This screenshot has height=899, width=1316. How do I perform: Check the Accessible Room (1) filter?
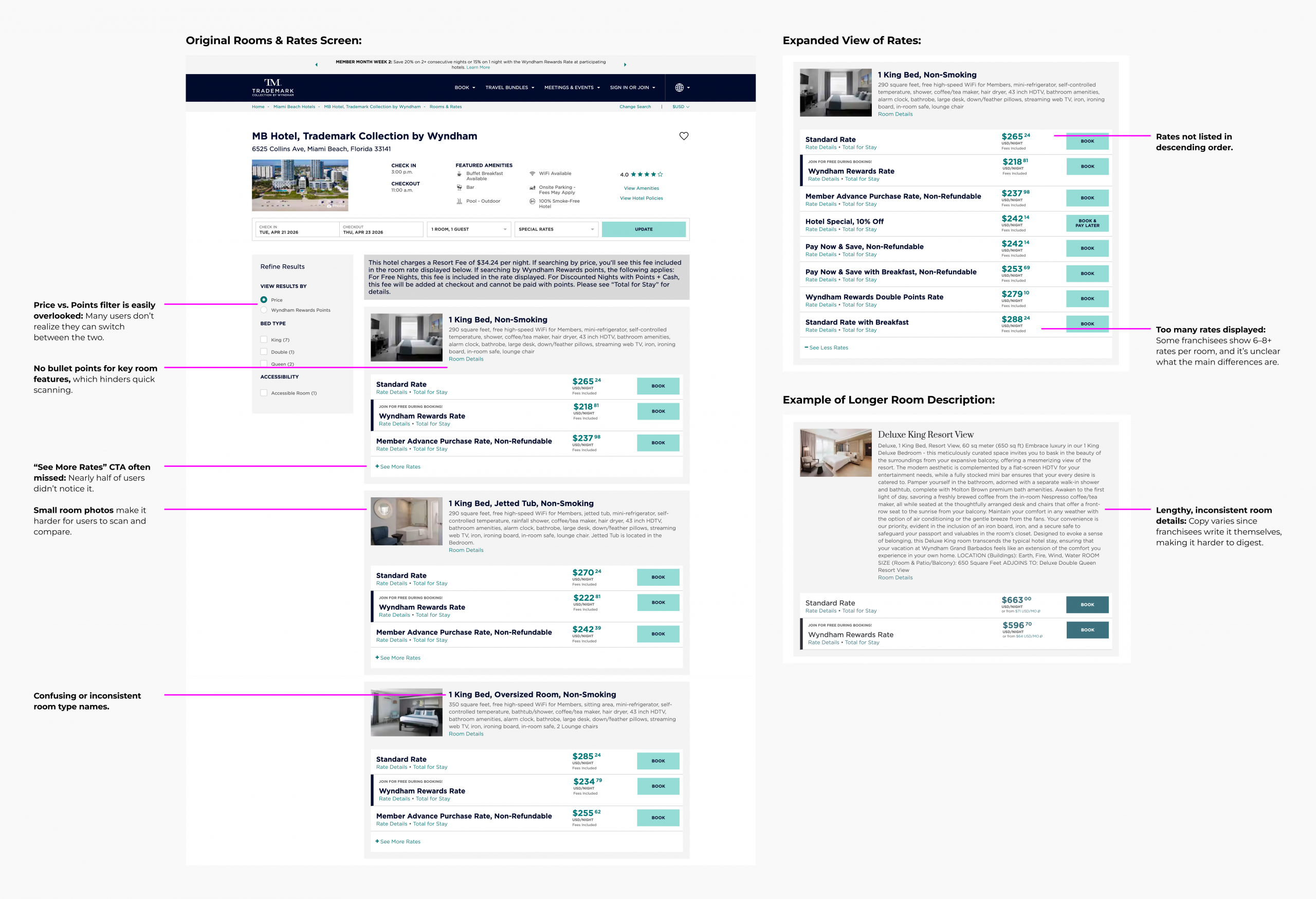coord(264,392)
